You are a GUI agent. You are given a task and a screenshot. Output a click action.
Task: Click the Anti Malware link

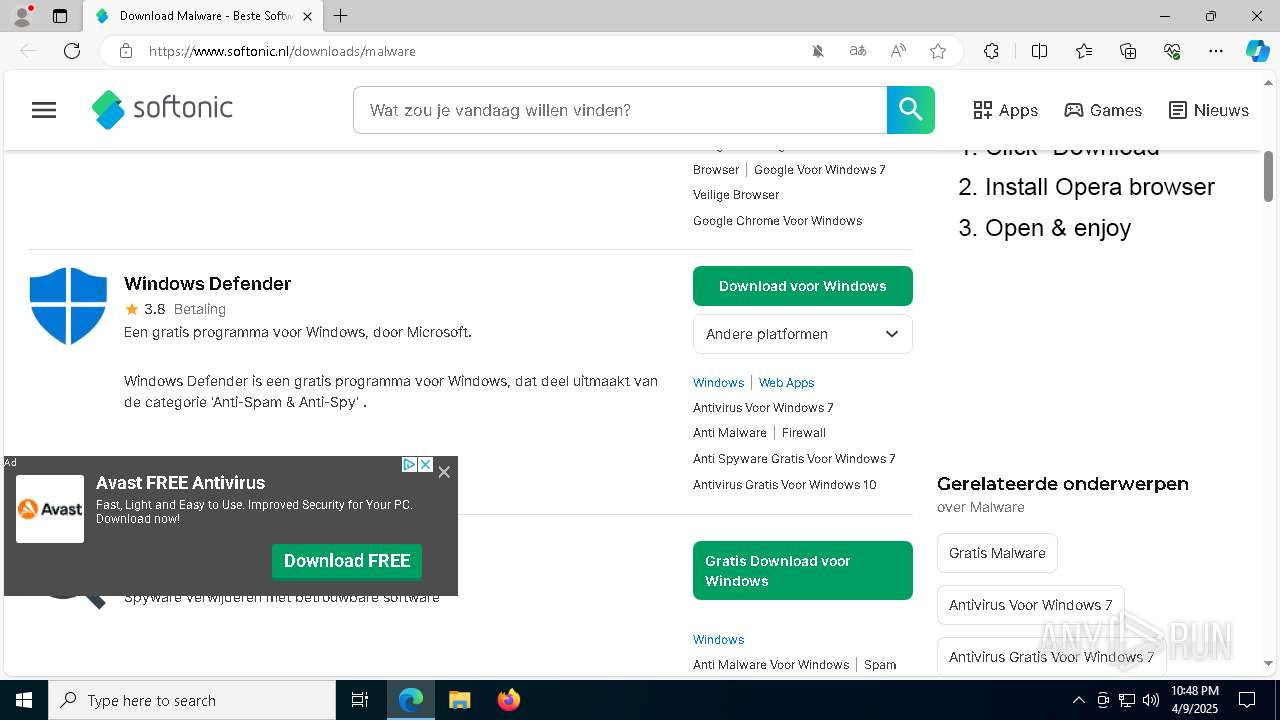pyautogui.click(x=730, y=433)
